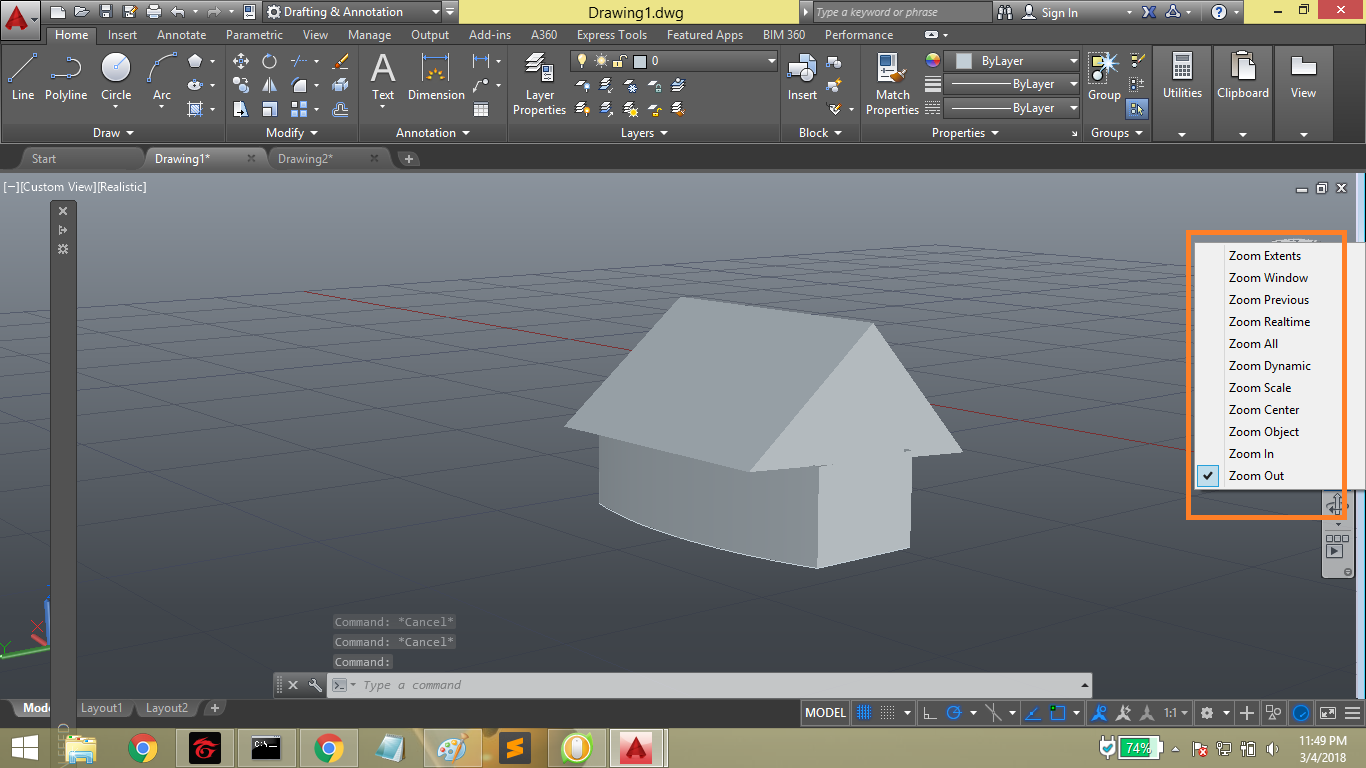Open the layer selection dropdown
The width and height of the screenshot is (1366, 768).
tap(674, 61)
